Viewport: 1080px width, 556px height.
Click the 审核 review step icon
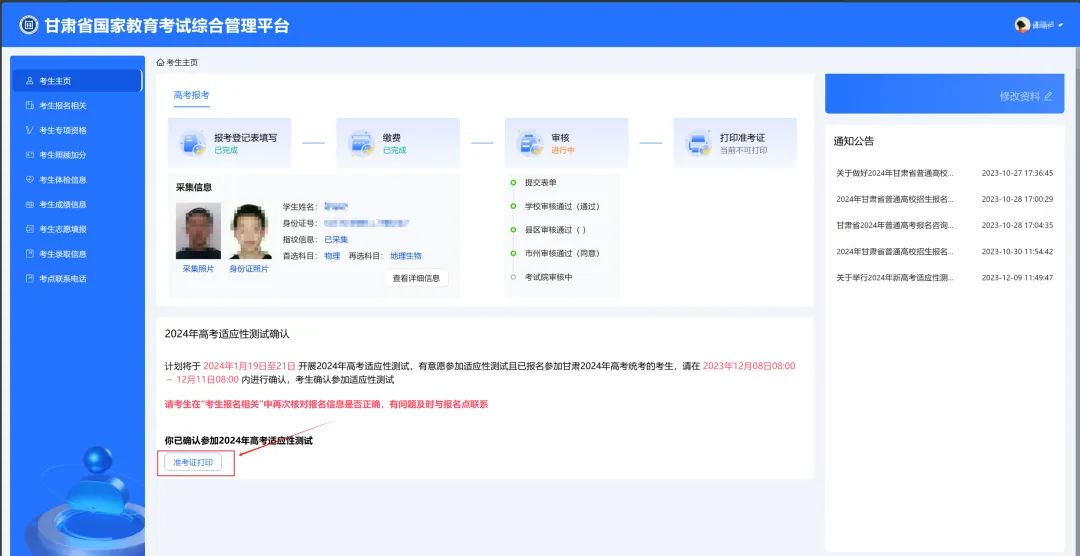click(530, 144)
